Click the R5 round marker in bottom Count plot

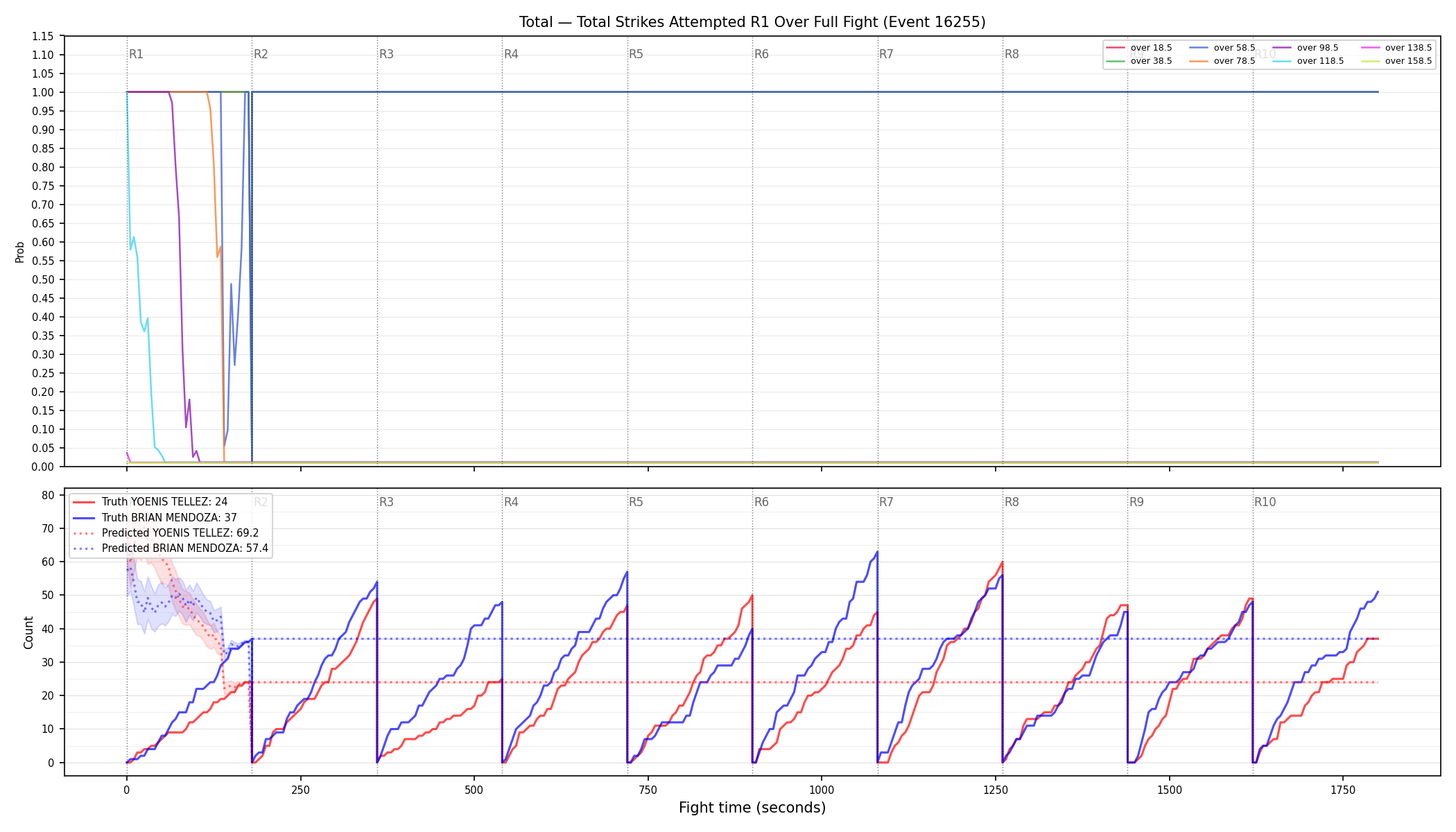coord(636,502)
